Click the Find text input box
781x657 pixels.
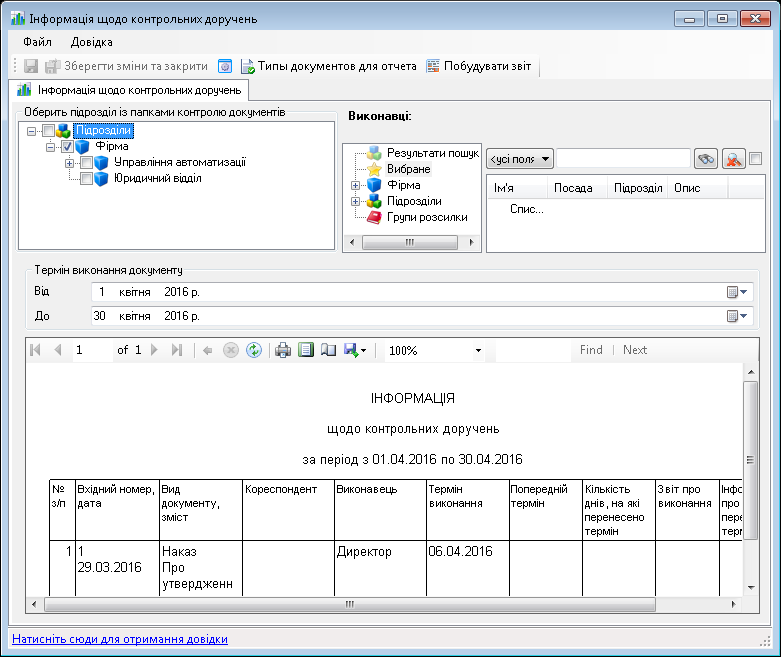click(534, 350)
